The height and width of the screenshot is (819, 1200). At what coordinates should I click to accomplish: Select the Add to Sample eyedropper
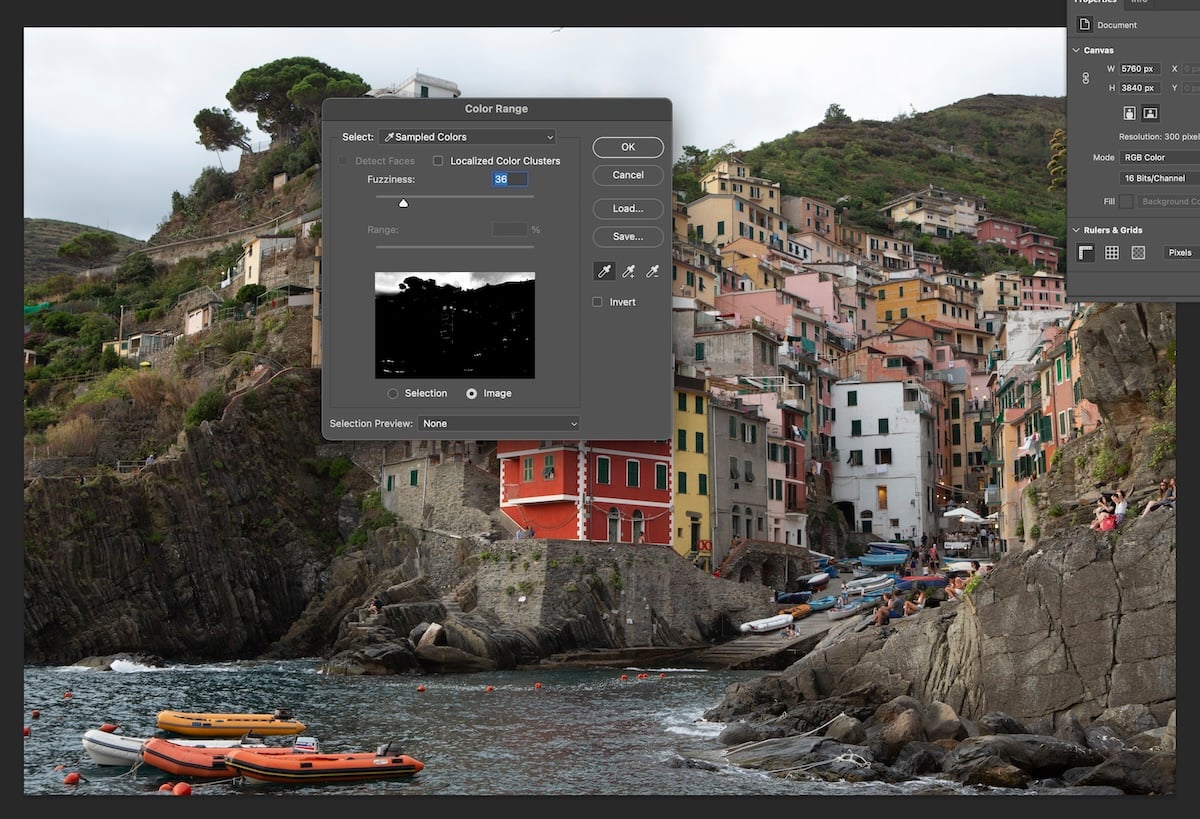627,270
